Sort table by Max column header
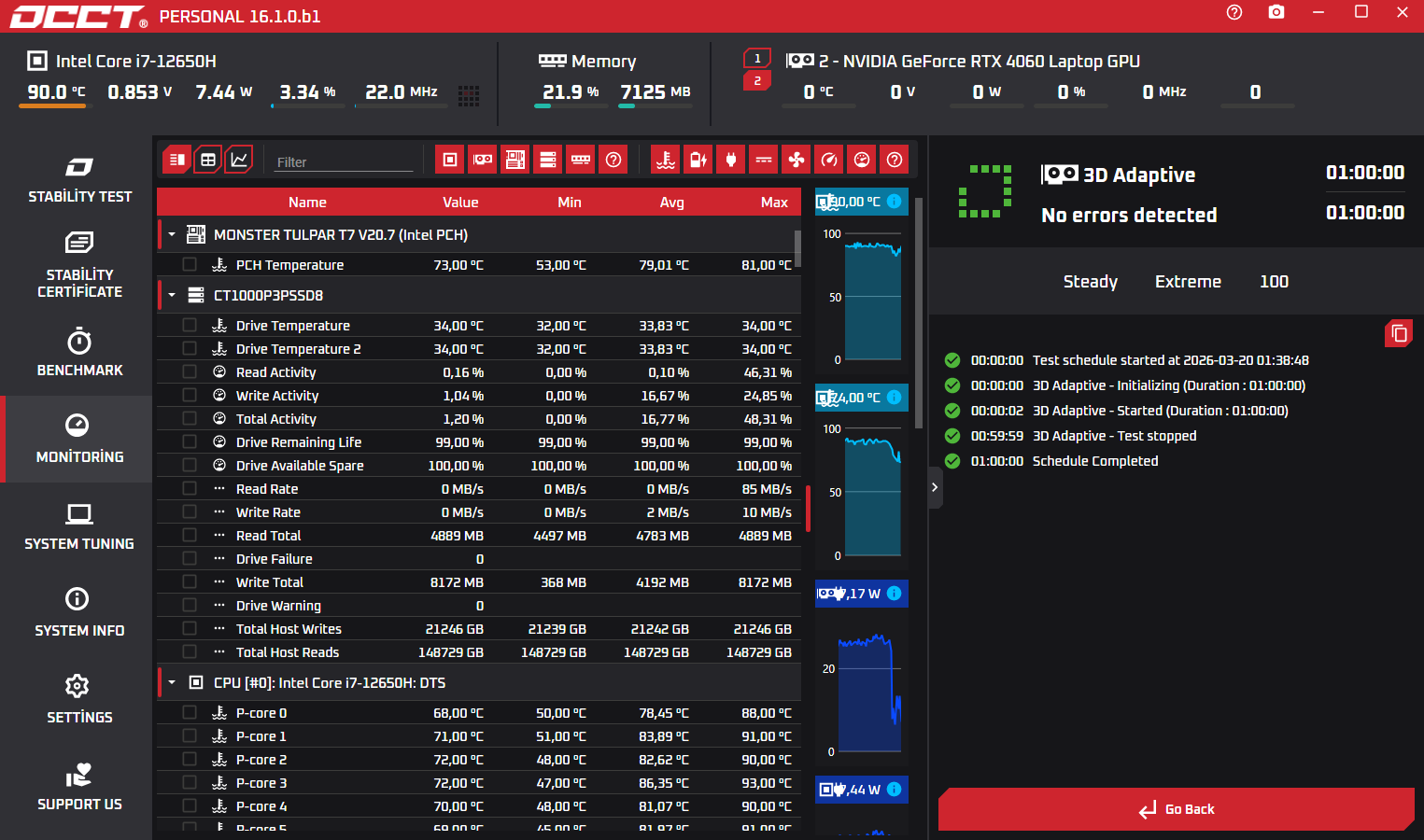 (774, 203)
